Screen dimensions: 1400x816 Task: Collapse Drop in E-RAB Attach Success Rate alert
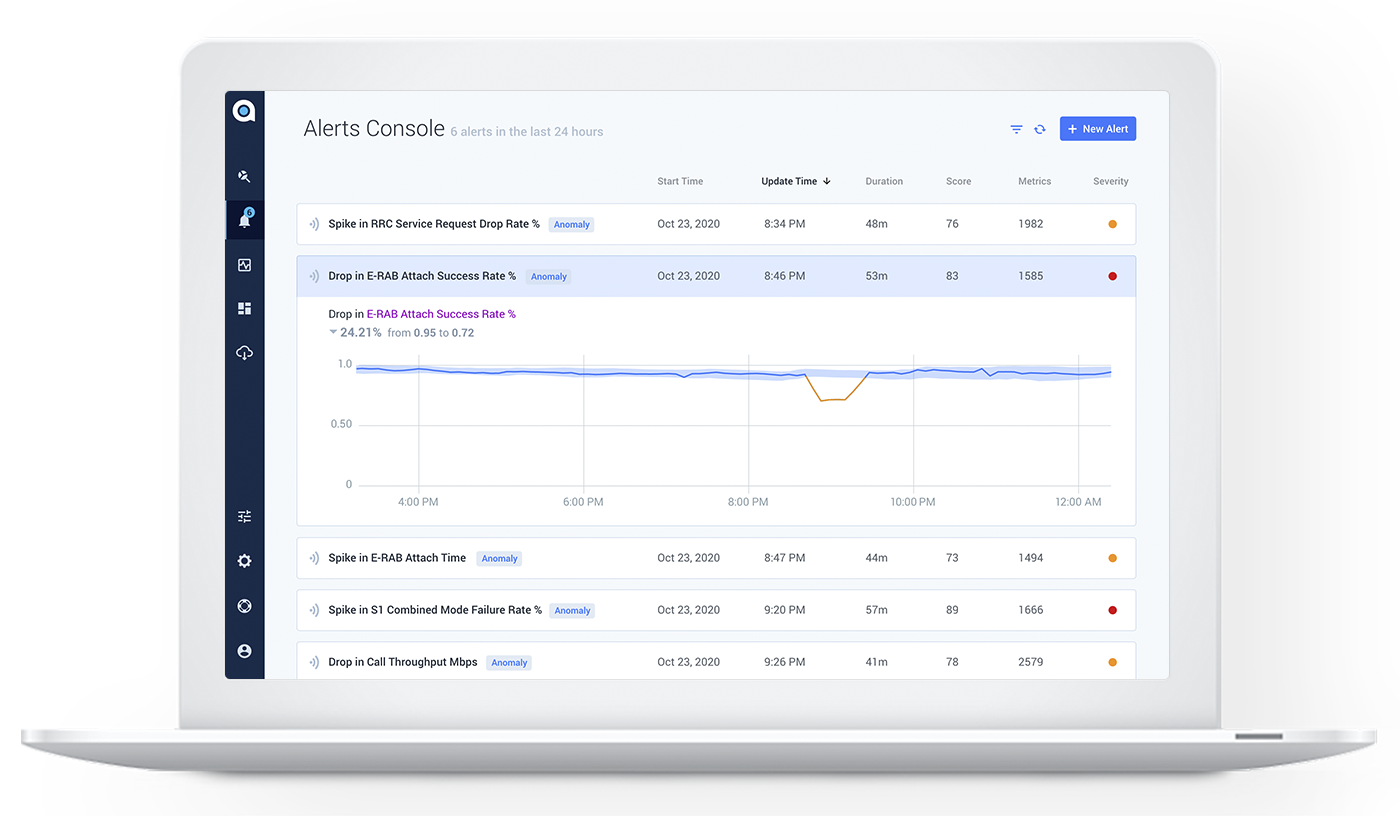pos(716,276)
